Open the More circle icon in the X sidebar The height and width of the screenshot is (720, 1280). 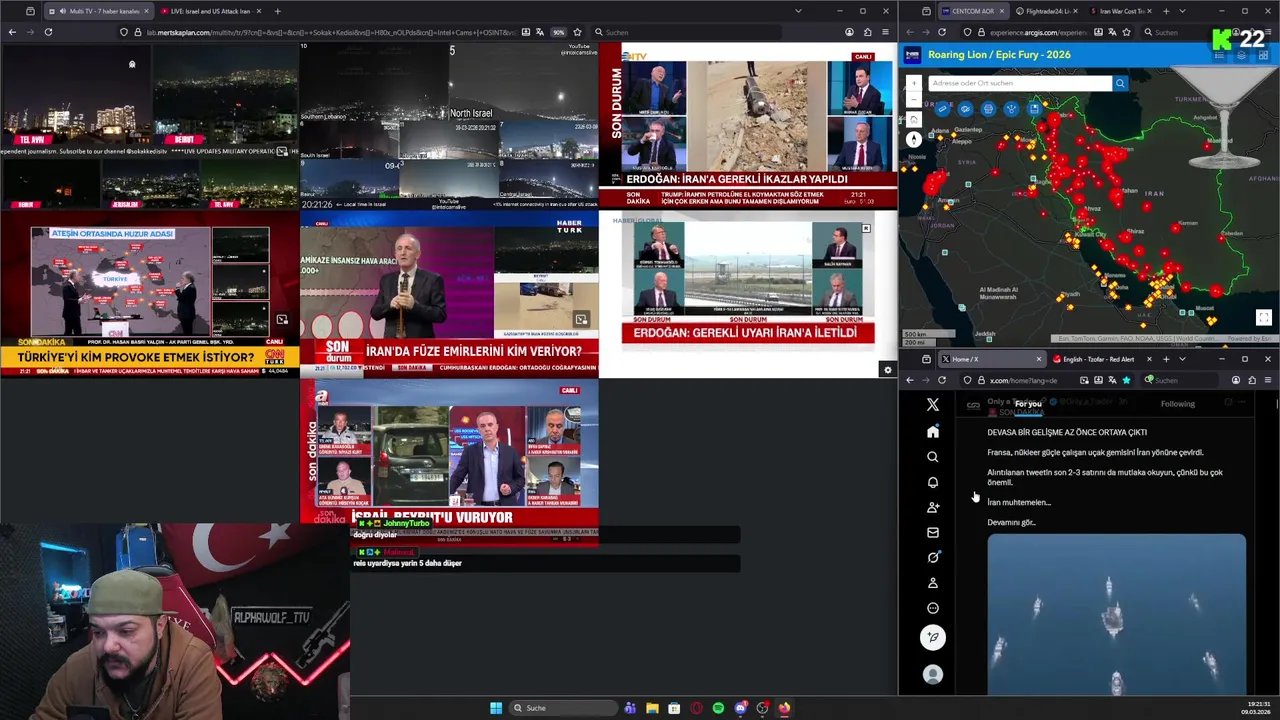(x=933, y=608)
